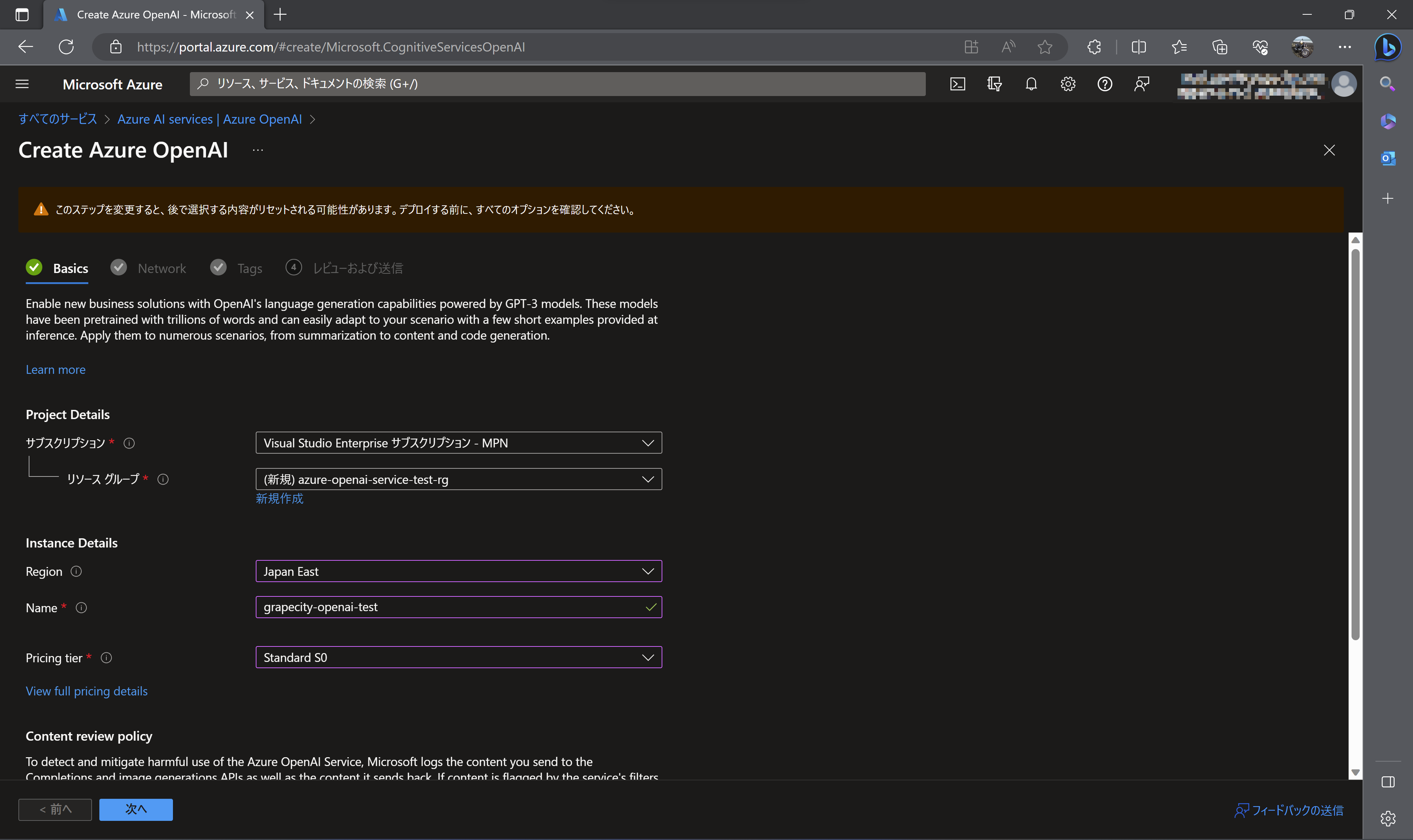Click the App available grid icon in address bar
The height and width of the screenshot is (840, 1413).
tap(971, 47)
